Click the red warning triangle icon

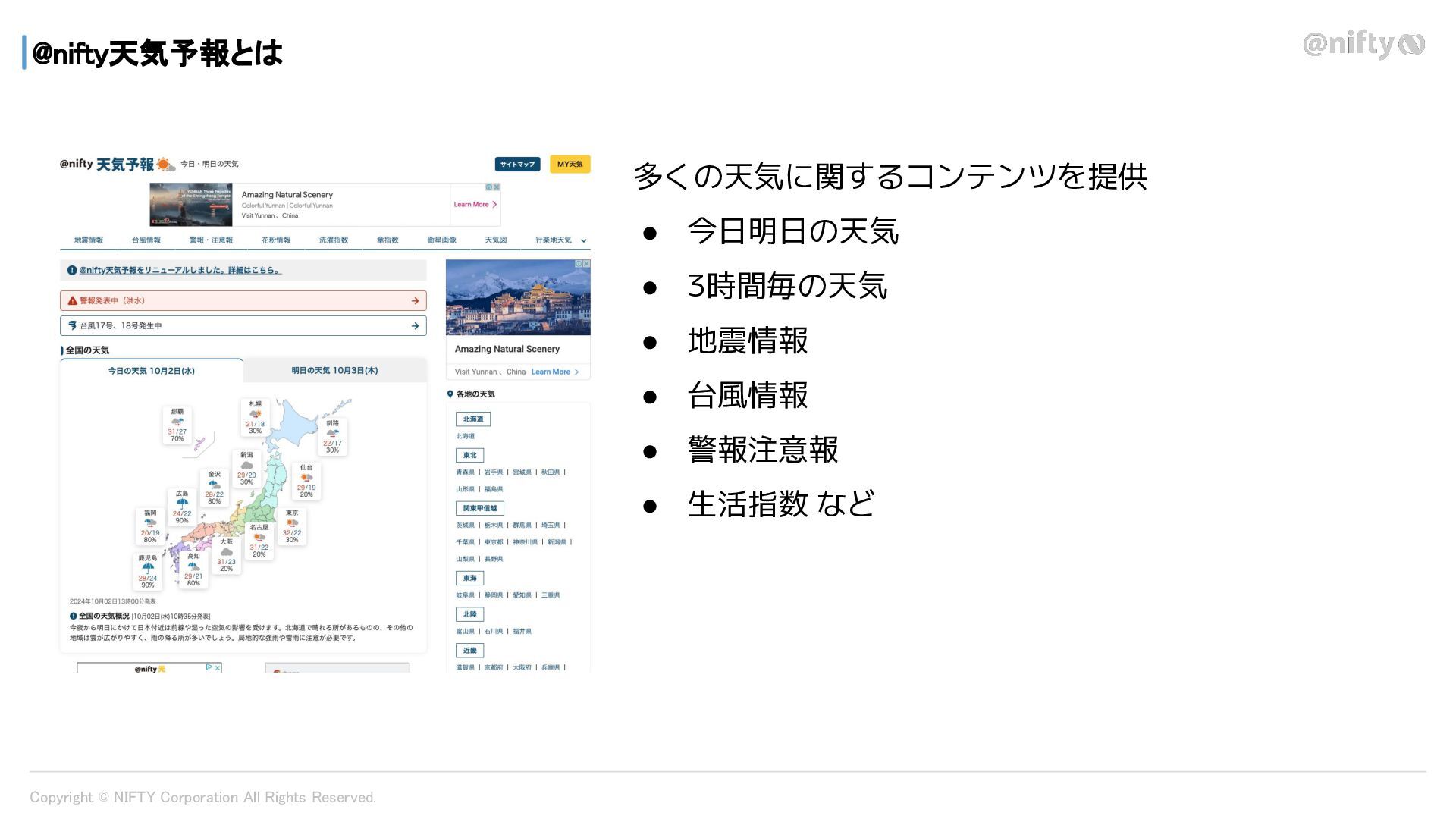click(72, 301)
